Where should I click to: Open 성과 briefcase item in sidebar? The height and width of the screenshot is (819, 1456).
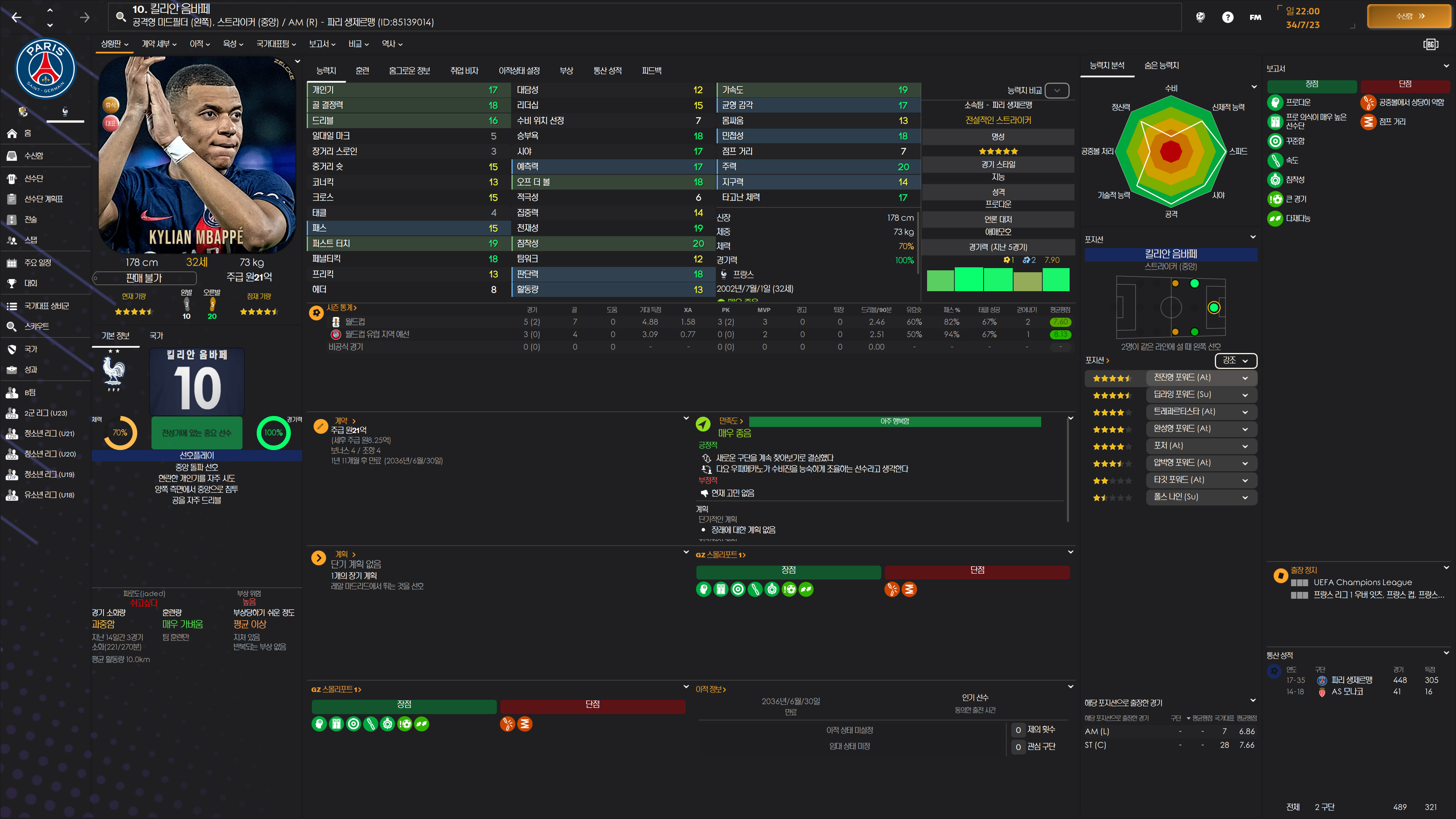point(45,369)
